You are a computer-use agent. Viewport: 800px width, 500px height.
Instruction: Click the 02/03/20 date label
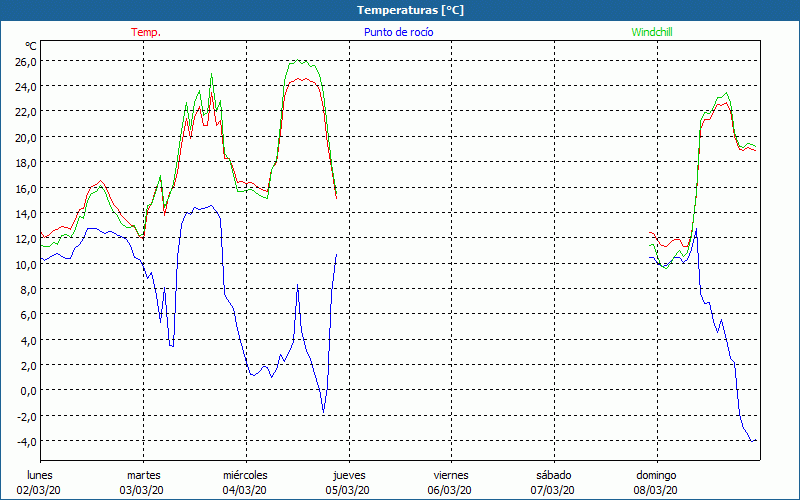click(39, 490)
